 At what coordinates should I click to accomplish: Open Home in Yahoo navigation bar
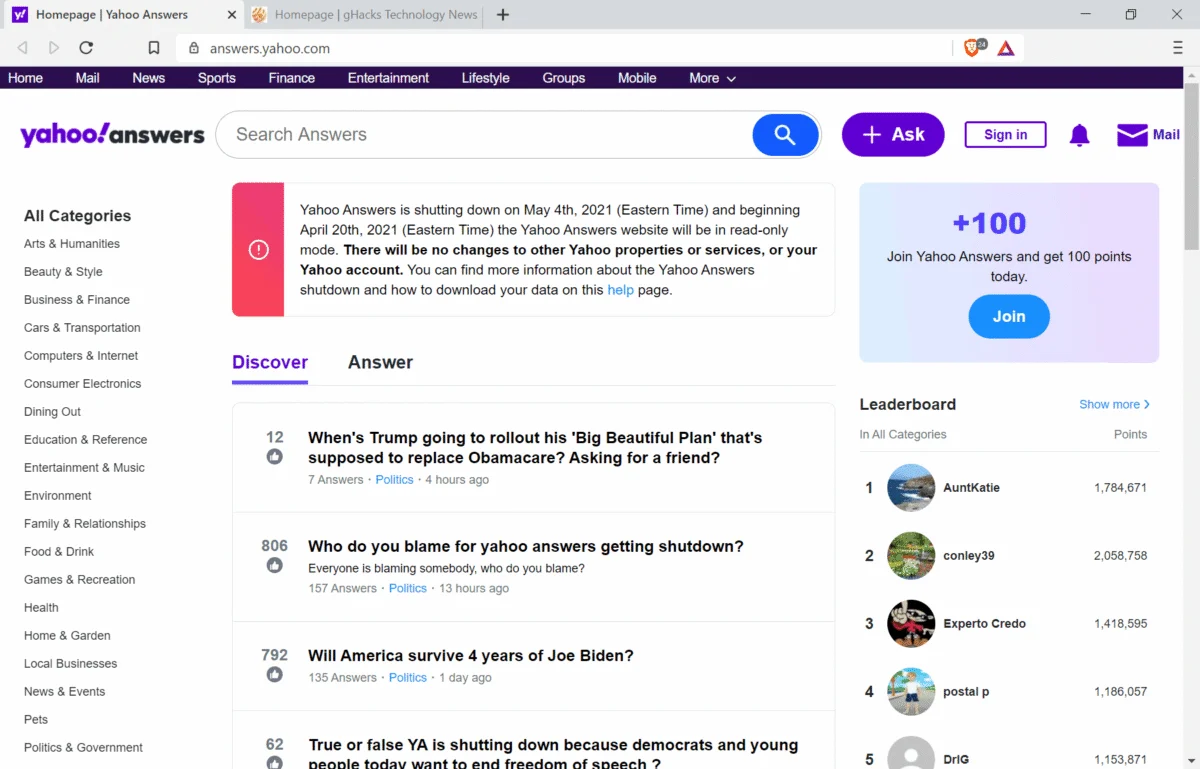[25, 78]
